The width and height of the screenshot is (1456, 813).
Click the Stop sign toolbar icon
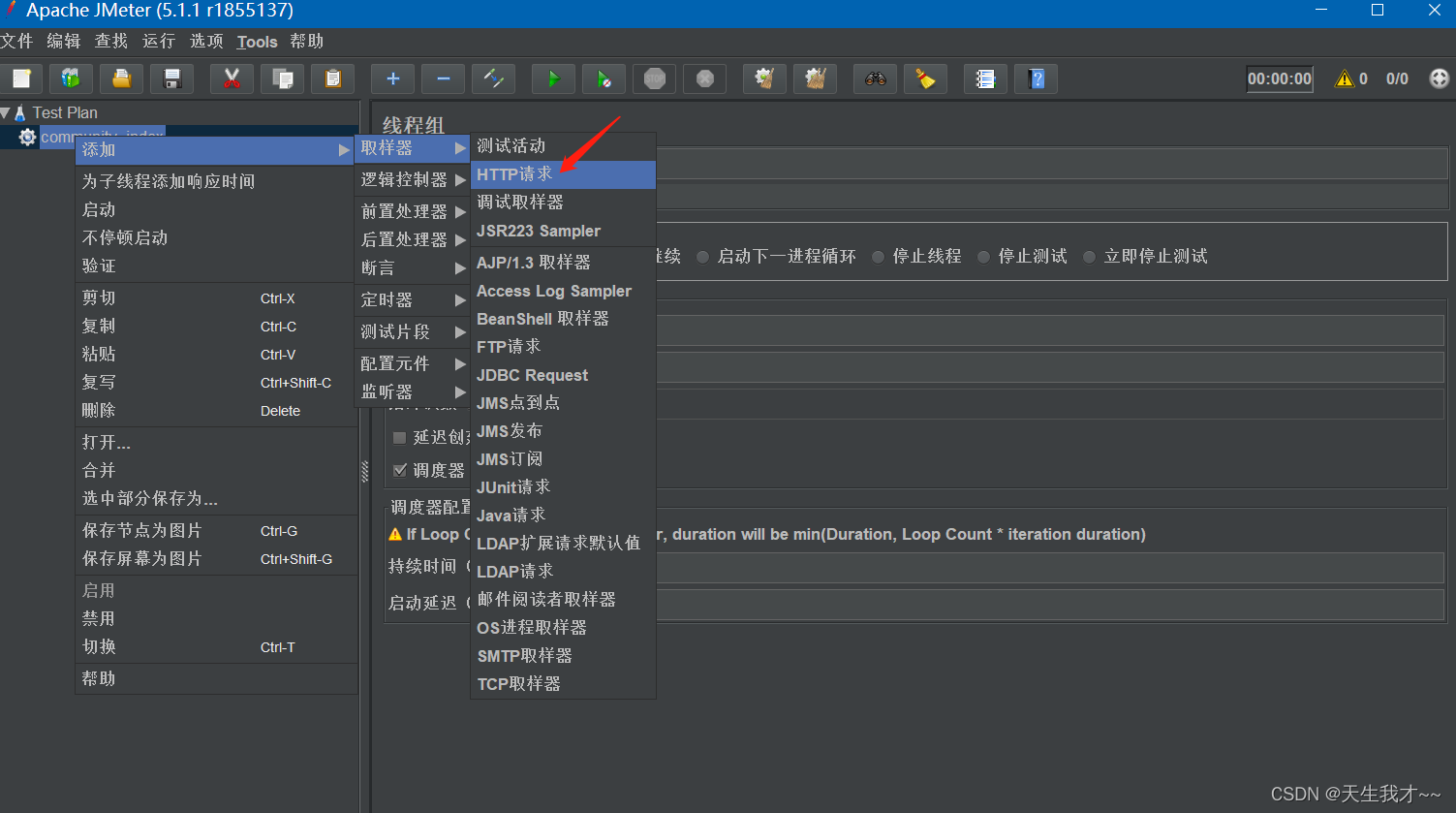(655, 78)
